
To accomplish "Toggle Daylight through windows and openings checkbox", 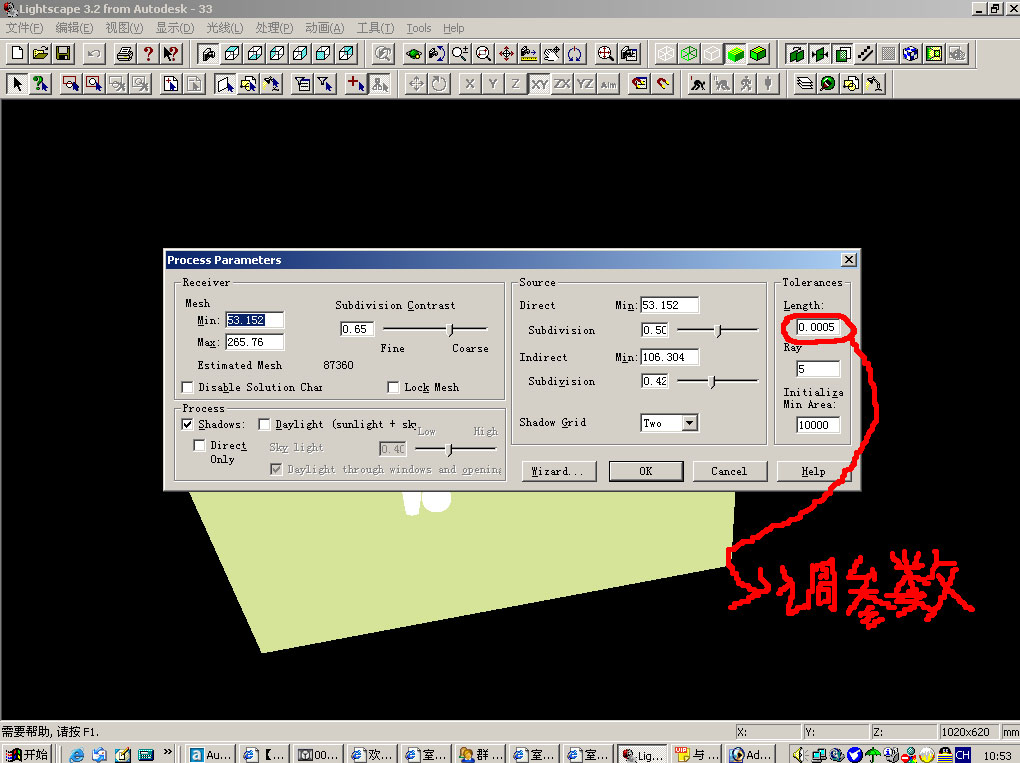I will [276, 469].
